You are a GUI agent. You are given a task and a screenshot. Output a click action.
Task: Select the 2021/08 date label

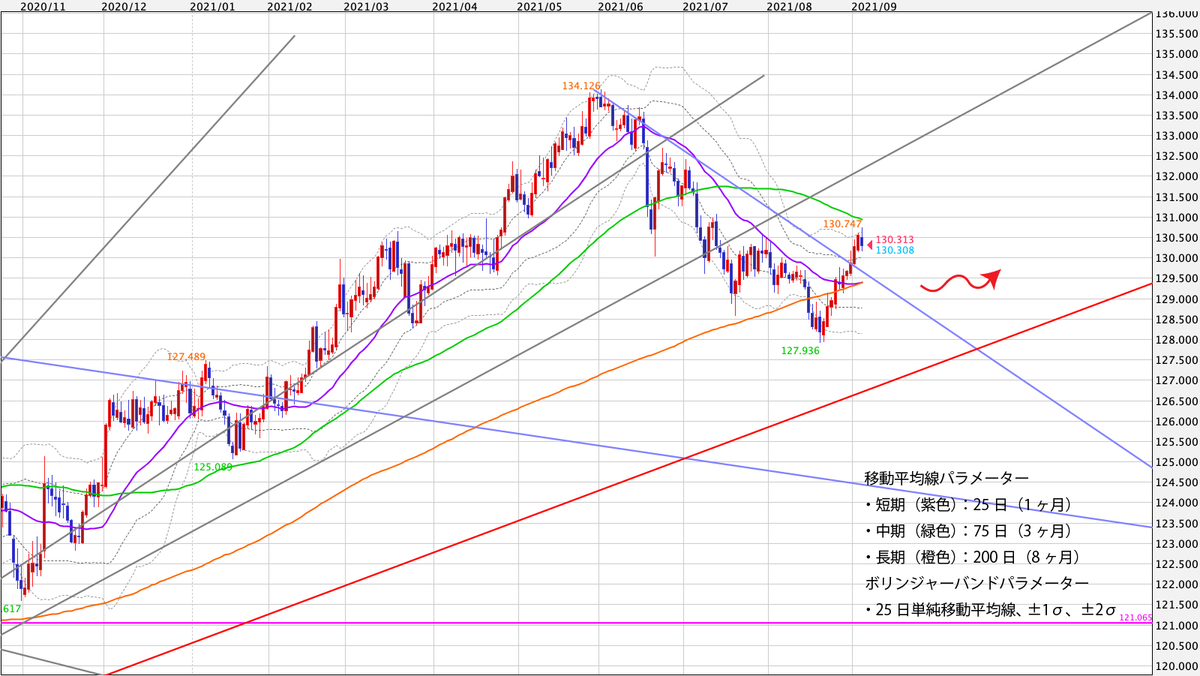(x=788, y=6)
